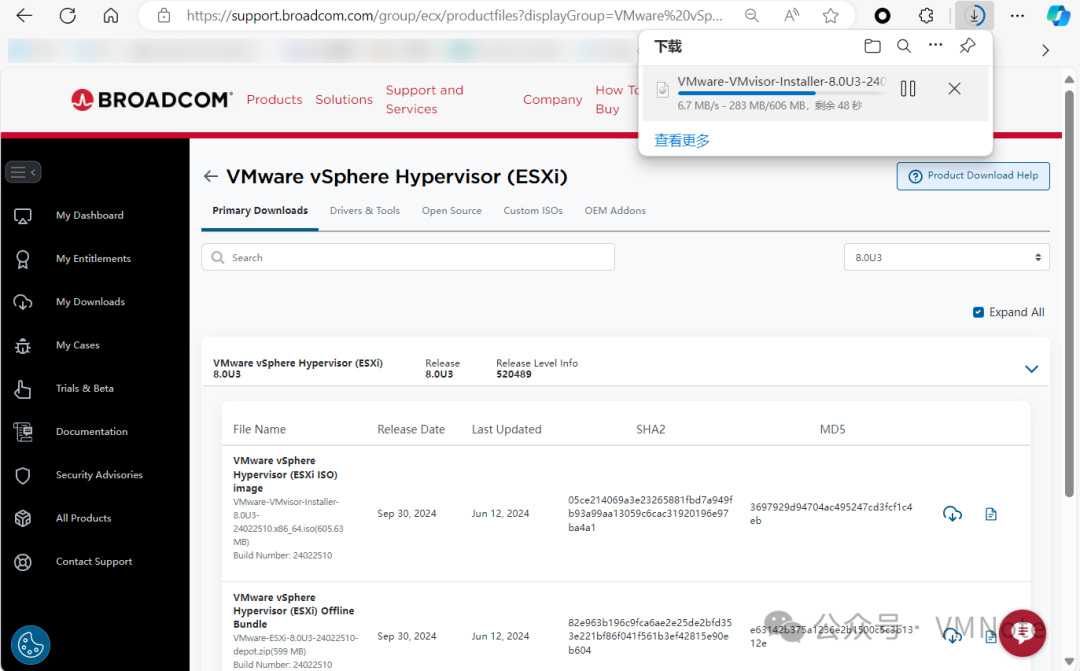This screenshot has width=1080, height=671.
Task: Open the chat support bubble
Action: click(x=1023, y=633)
